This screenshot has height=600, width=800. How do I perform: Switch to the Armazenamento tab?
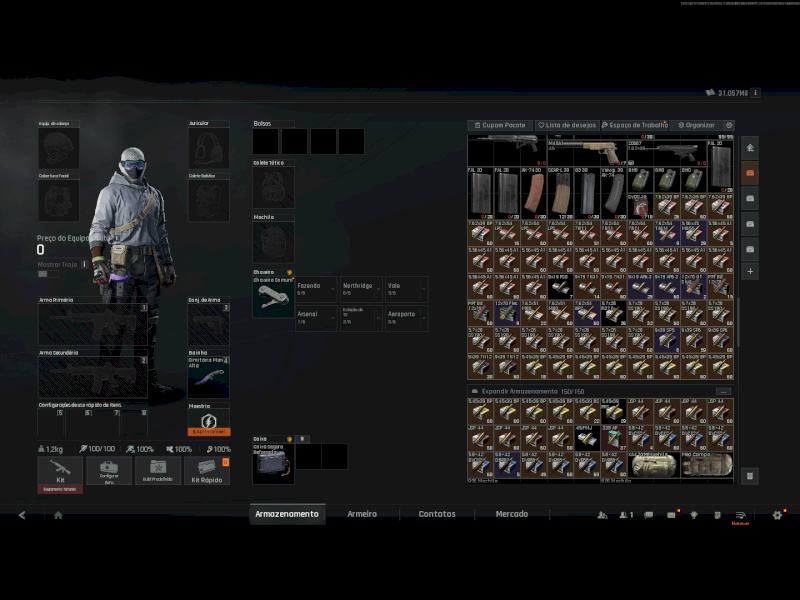[x=287, y=514]
